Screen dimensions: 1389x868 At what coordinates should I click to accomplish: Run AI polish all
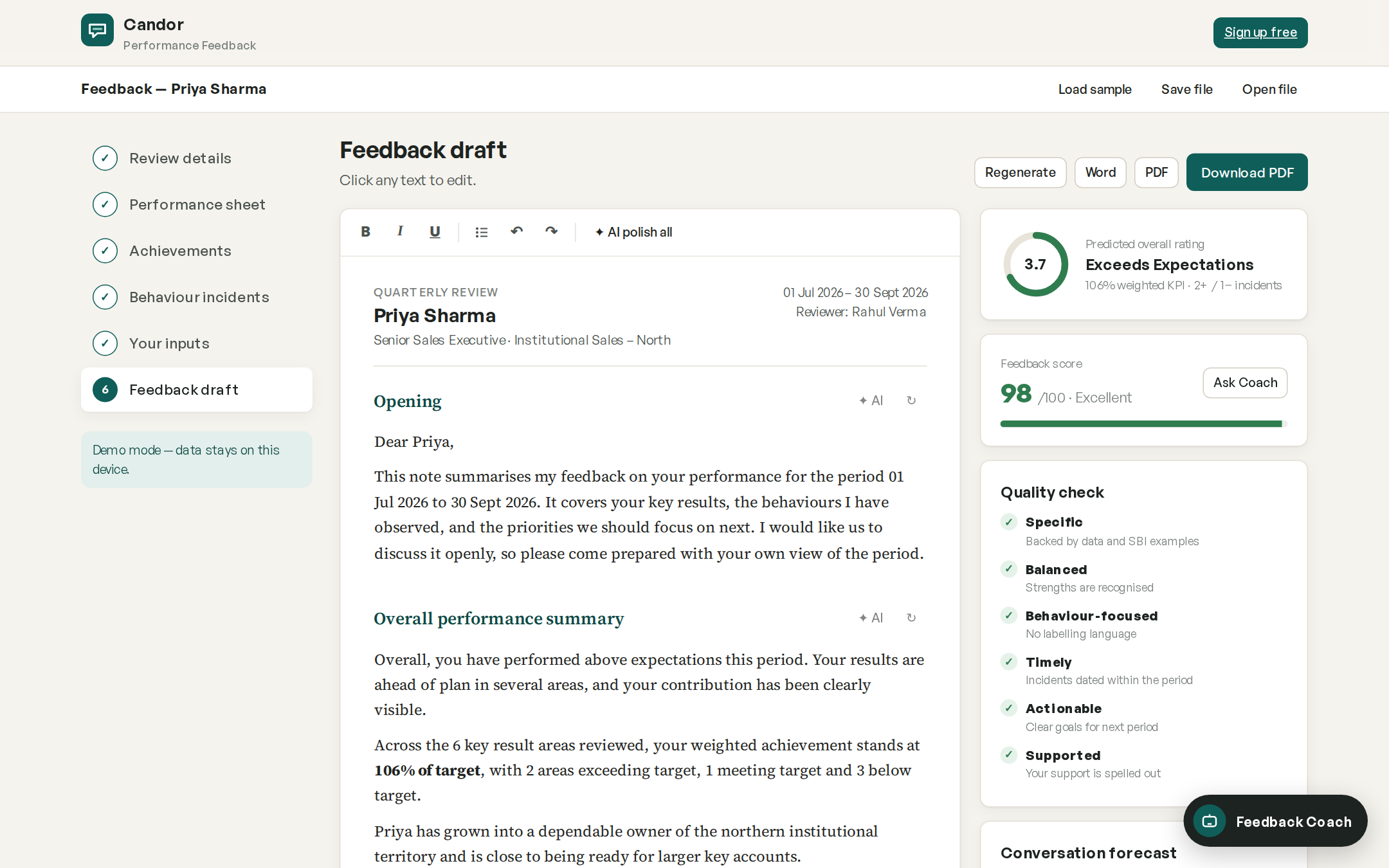coord(633,232)
